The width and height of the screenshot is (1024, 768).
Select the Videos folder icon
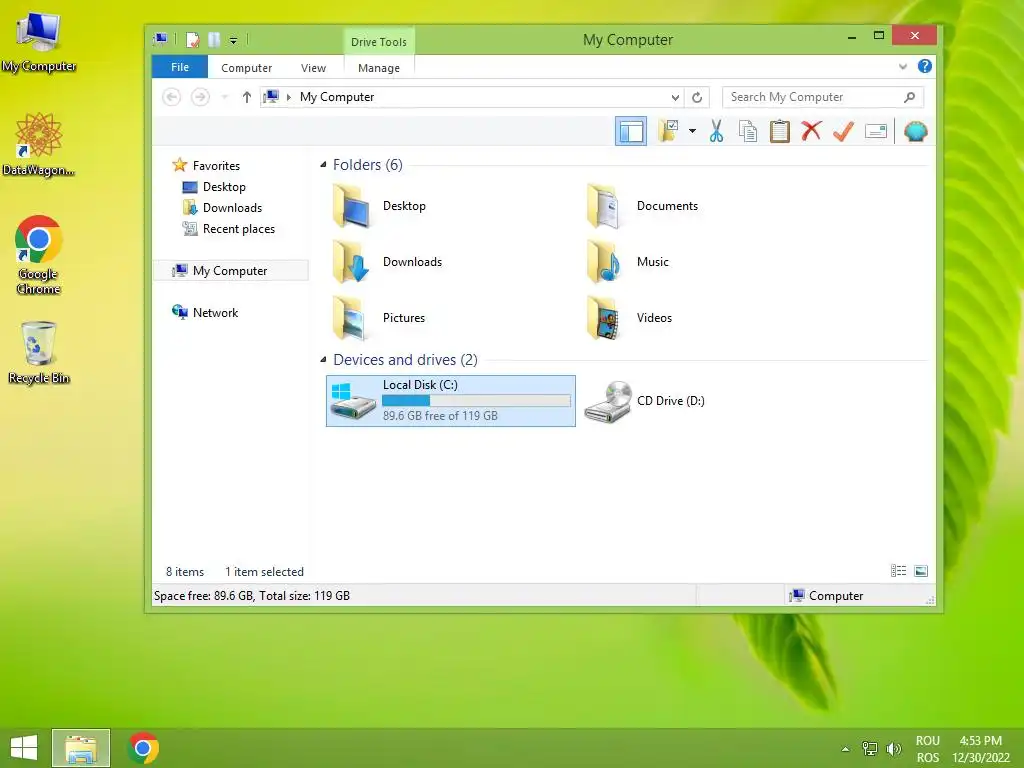pyautogui.click(x=605, y=317)
